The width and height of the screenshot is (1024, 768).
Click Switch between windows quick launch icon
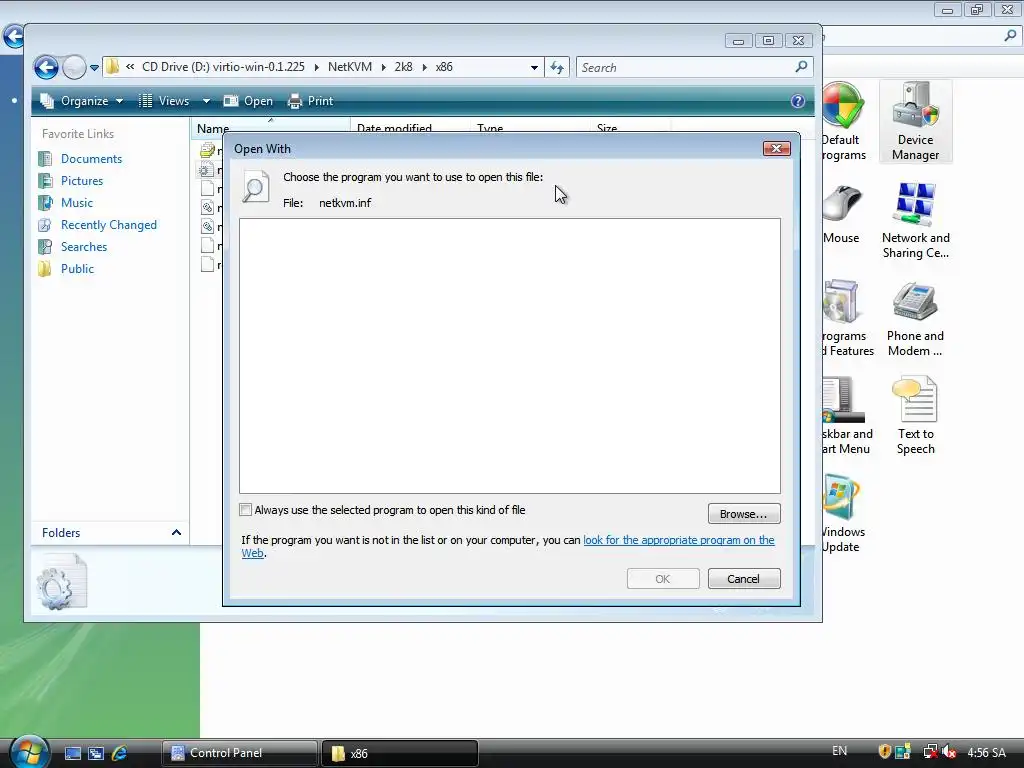[x=95, y=753]
